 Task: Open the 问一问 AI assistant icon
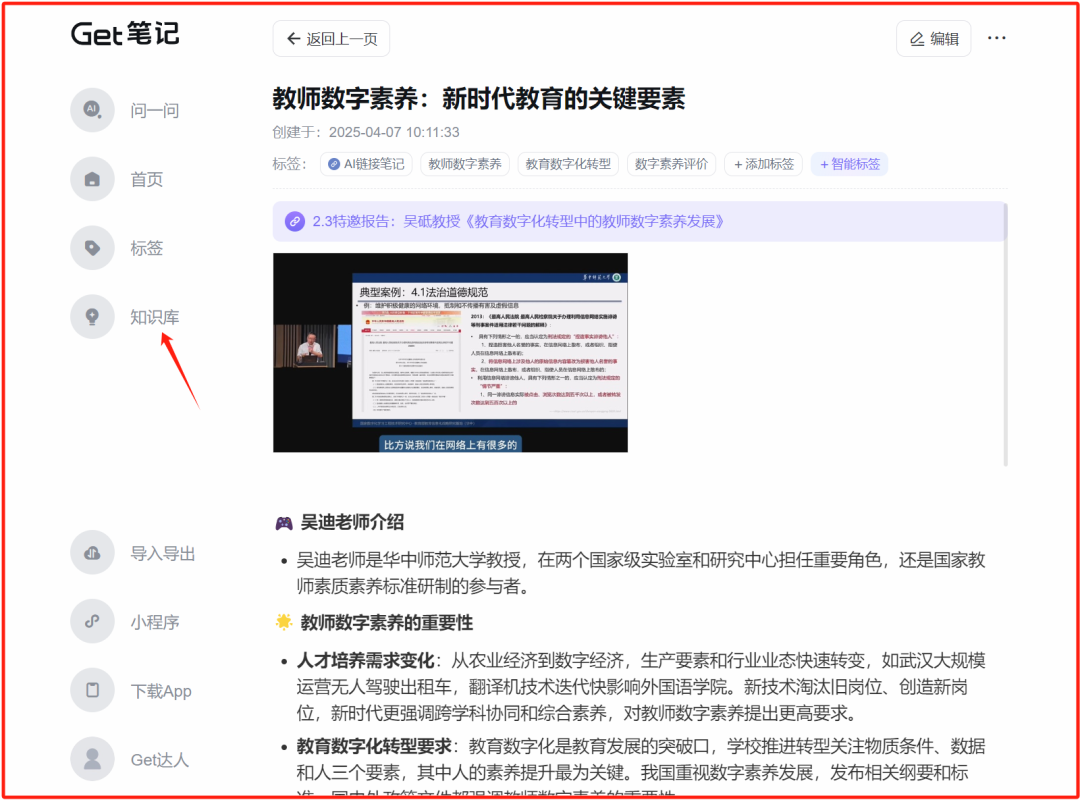(x=91, y=110)
